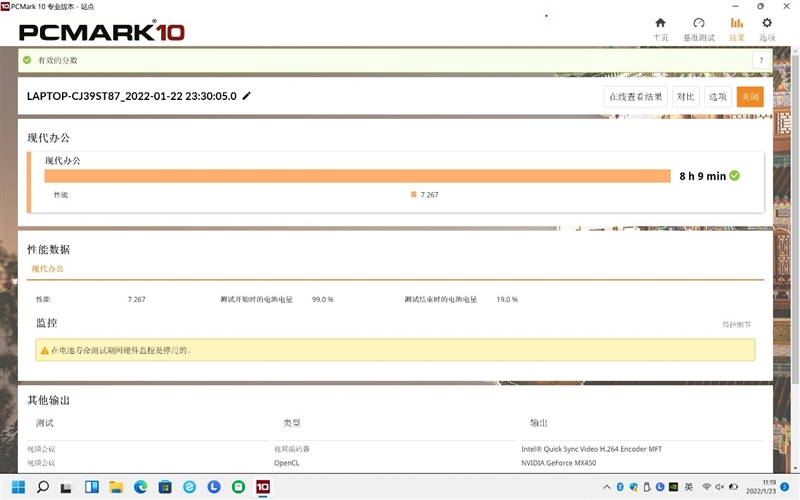The image size is (800, 500).
Task: Switch input method via 英 indicator
Action: [x=689, y=487]
